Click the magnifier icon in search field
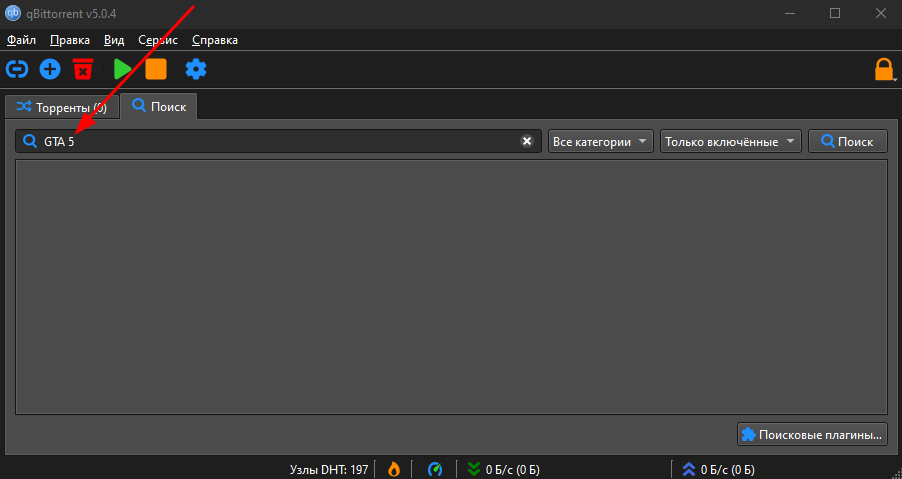The image size is (902, 479). (x=30, y=141)
